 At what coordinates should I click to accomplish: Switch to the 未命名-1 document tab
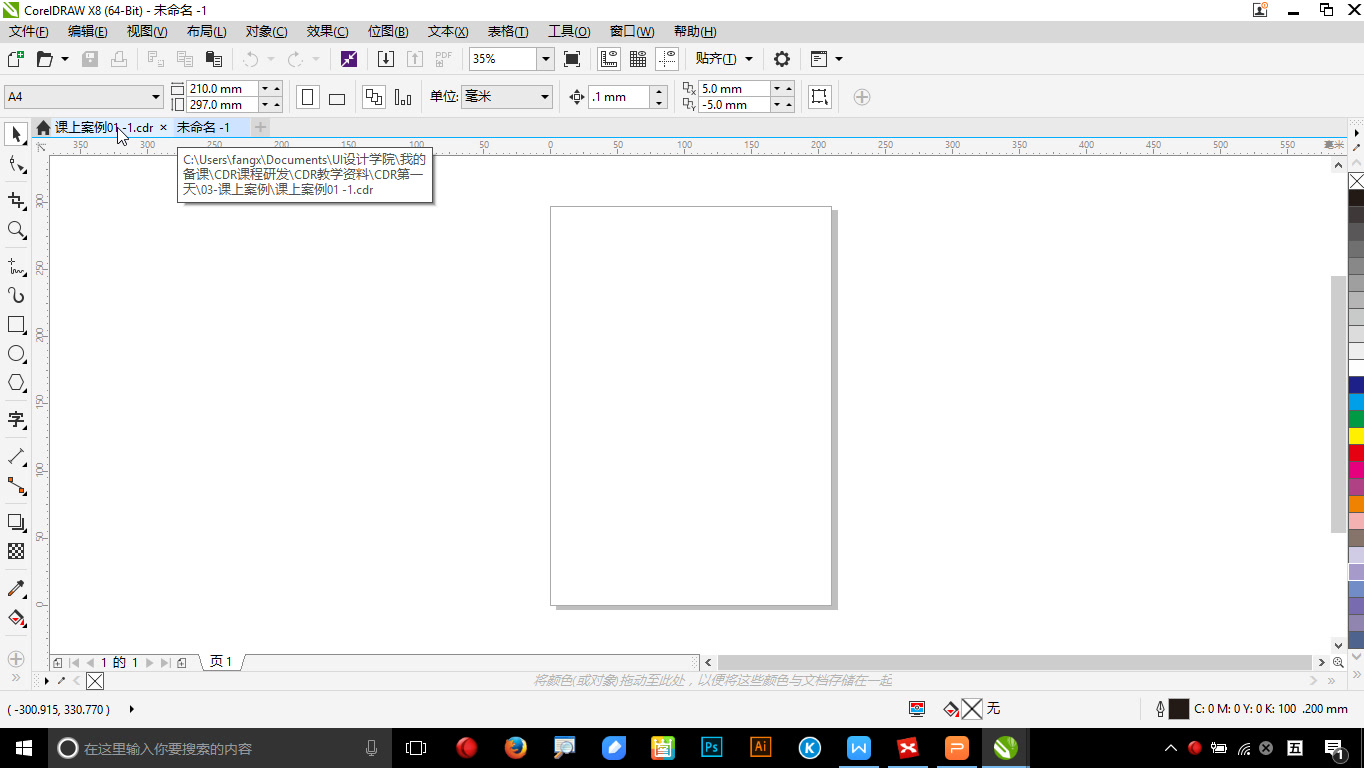(203, 127)
